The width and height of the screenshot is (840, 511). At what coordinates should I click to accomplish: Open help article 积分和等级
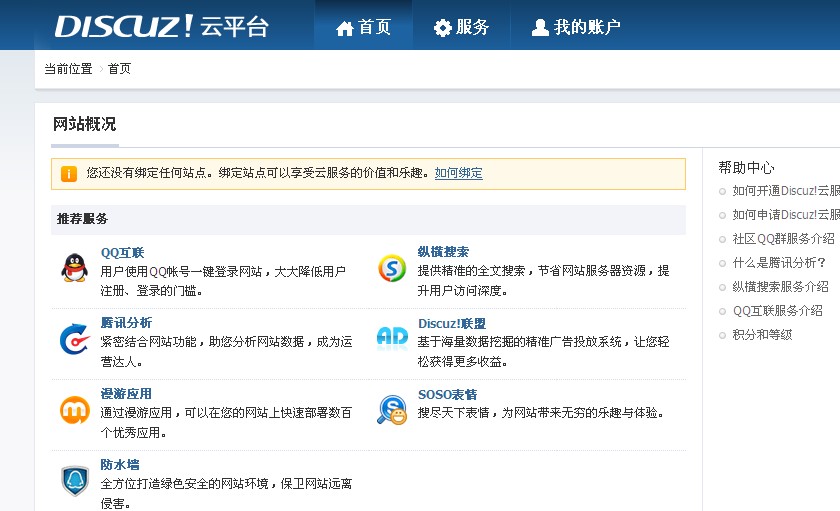point(762,335)
